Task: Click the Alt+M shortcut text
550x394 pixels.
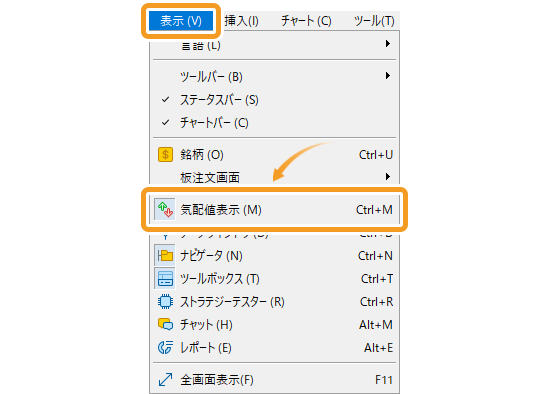Action: coord(376,325)
